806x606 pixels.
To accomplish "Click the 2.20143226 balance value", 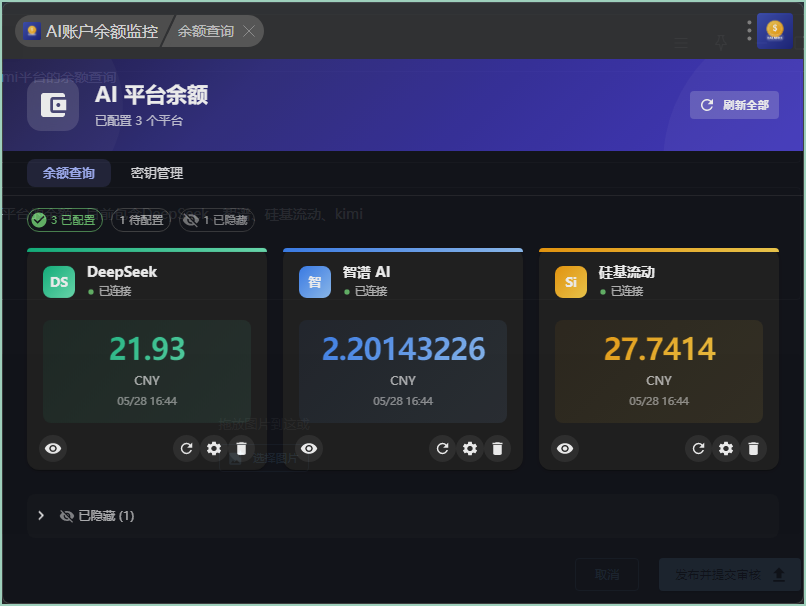I will tap(403, 349).
